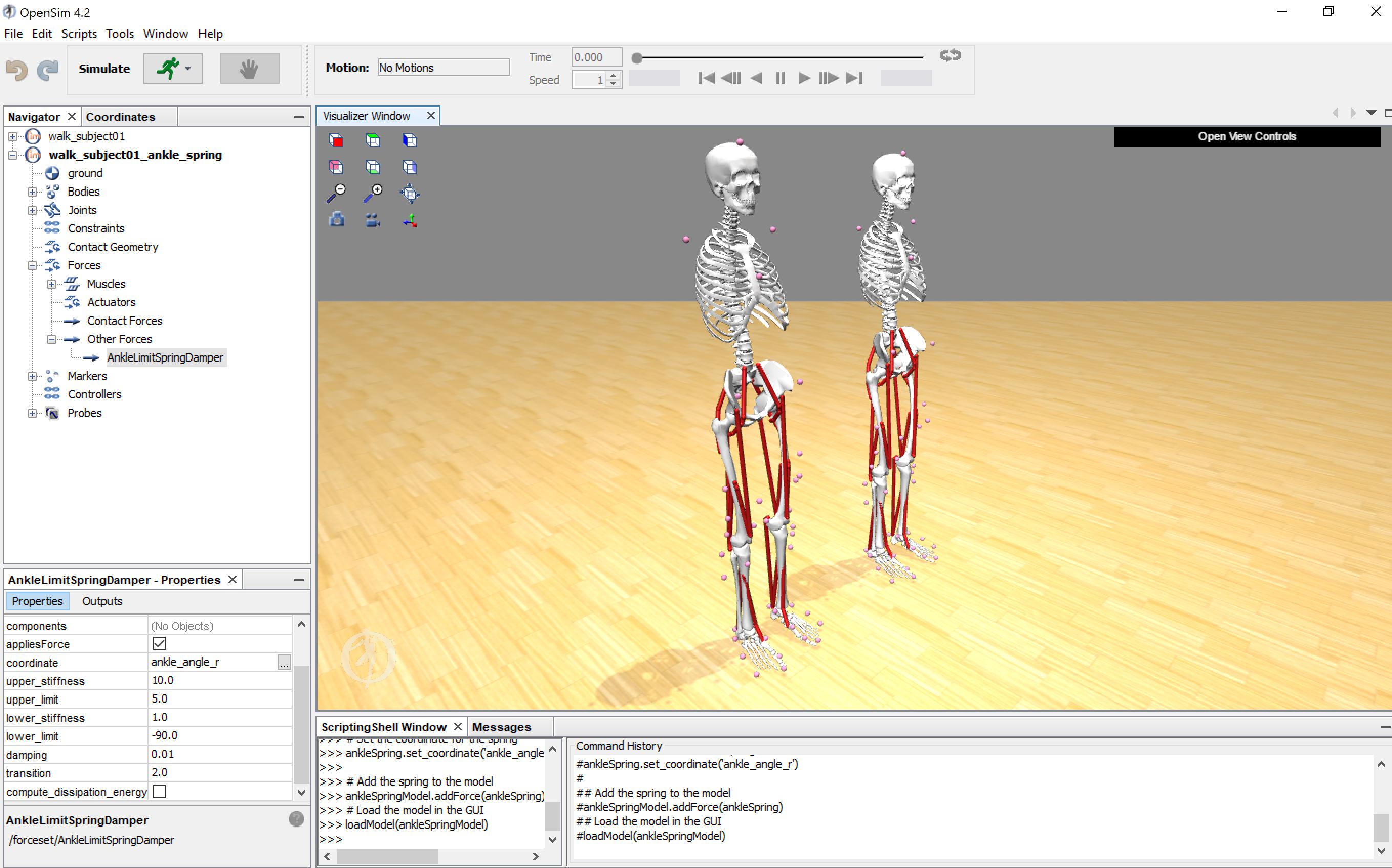Image resolution: width=1392 pixels, height=868 pixels.
Task: Expand the Probes tree node
Action: (x=32, y=413)
